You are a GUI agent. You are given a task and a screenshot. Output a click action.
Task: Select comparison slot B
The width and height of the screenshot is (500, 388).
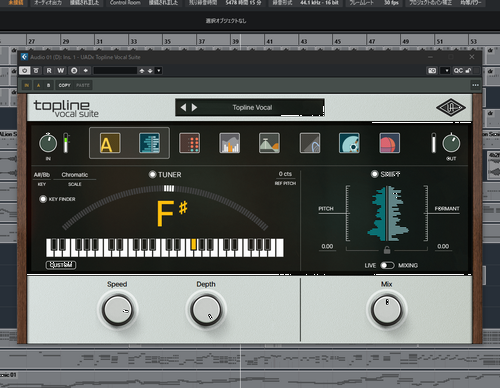tap(48, 85)
